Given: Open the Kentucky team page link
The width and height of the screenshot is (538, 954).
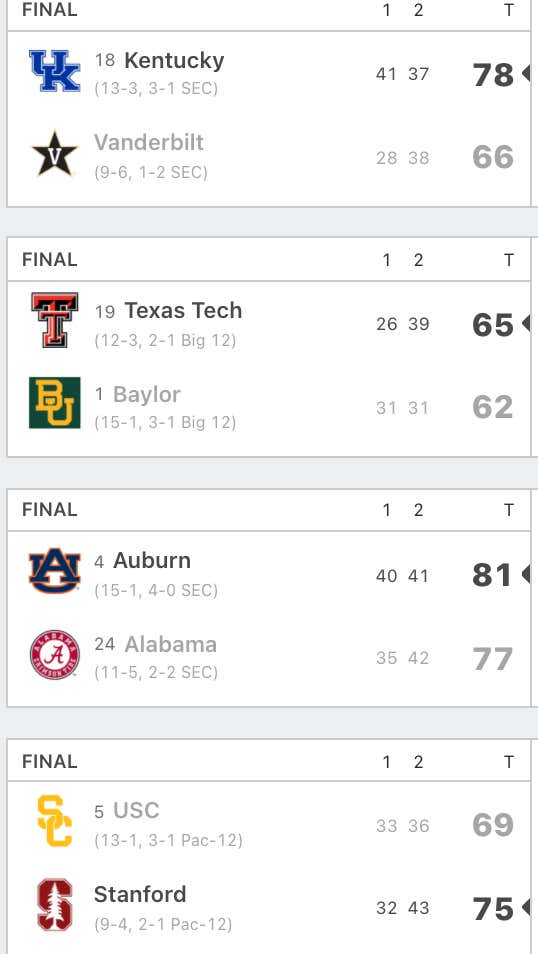Looking at the screenshot, I should 174,60.
